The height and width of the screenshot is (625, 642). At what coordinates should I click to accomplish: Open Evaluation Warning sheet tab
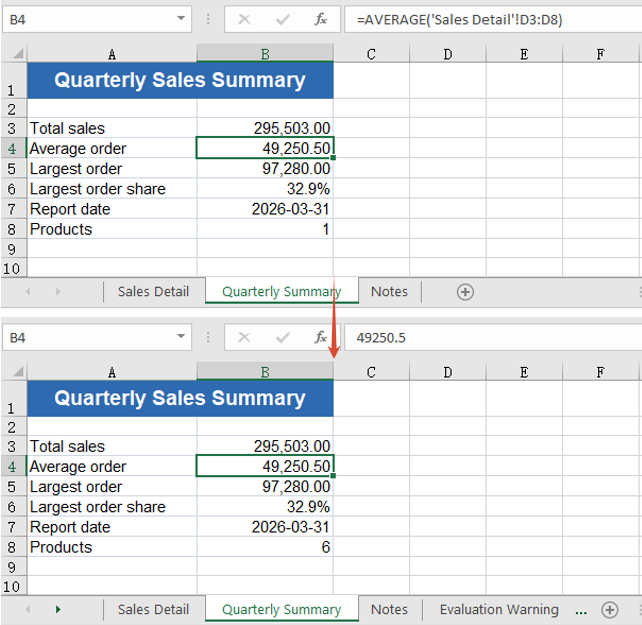point(499,609)
